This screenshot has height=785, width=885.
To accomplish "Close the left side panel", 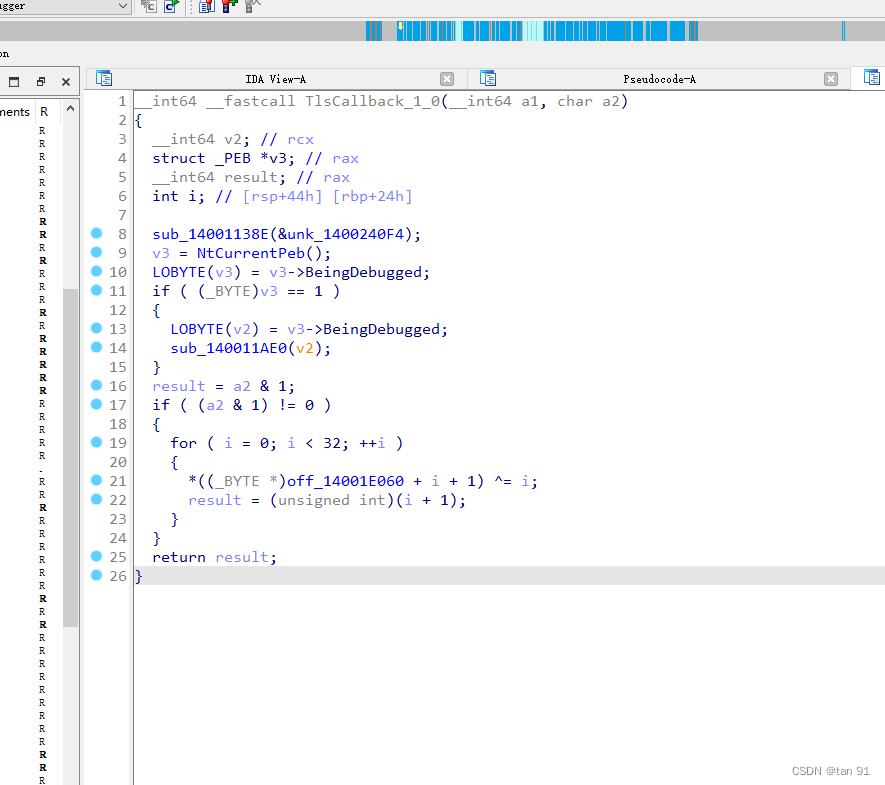I will tap(66, 82).
